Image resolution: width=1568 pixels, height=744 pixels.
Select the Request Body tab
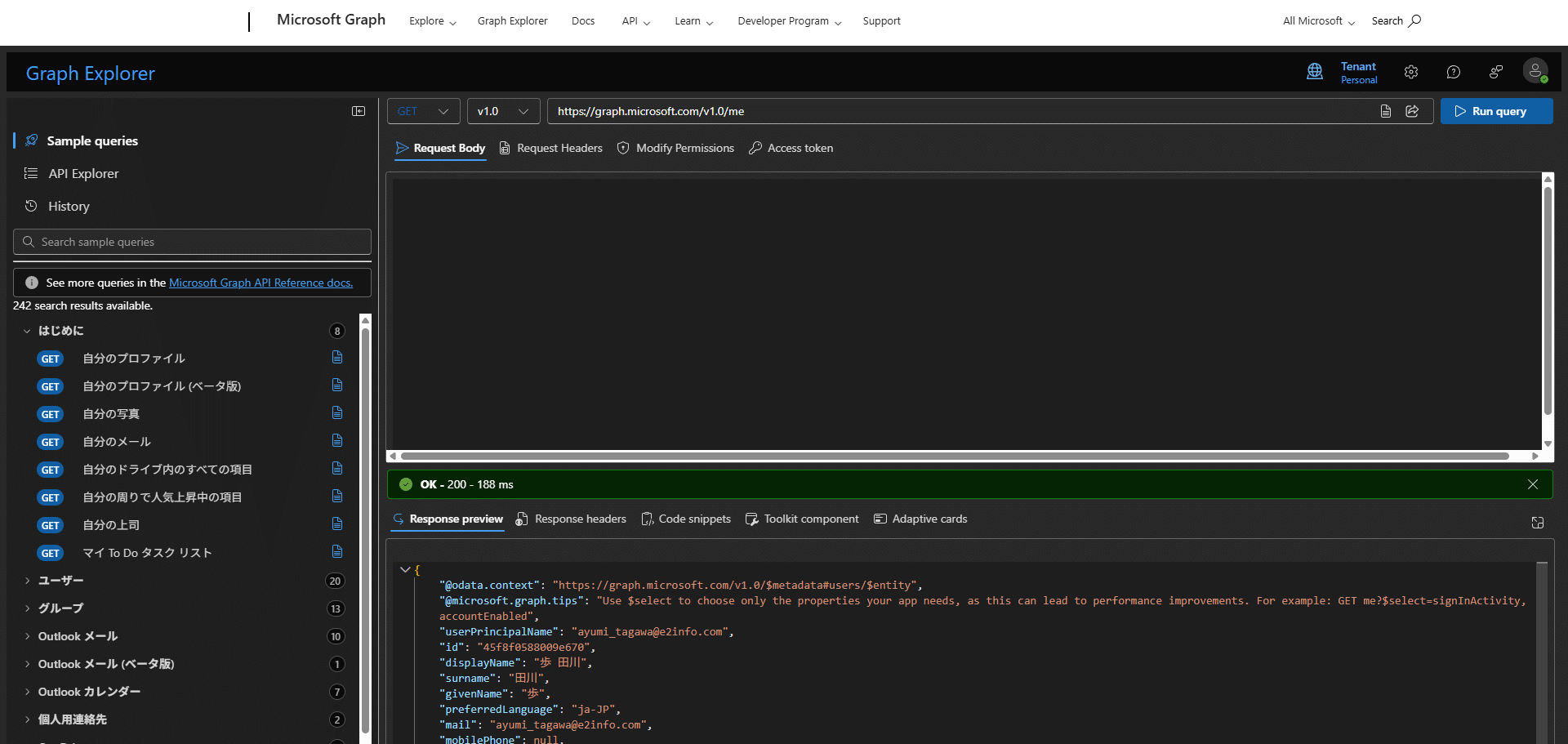pos(440,148)
